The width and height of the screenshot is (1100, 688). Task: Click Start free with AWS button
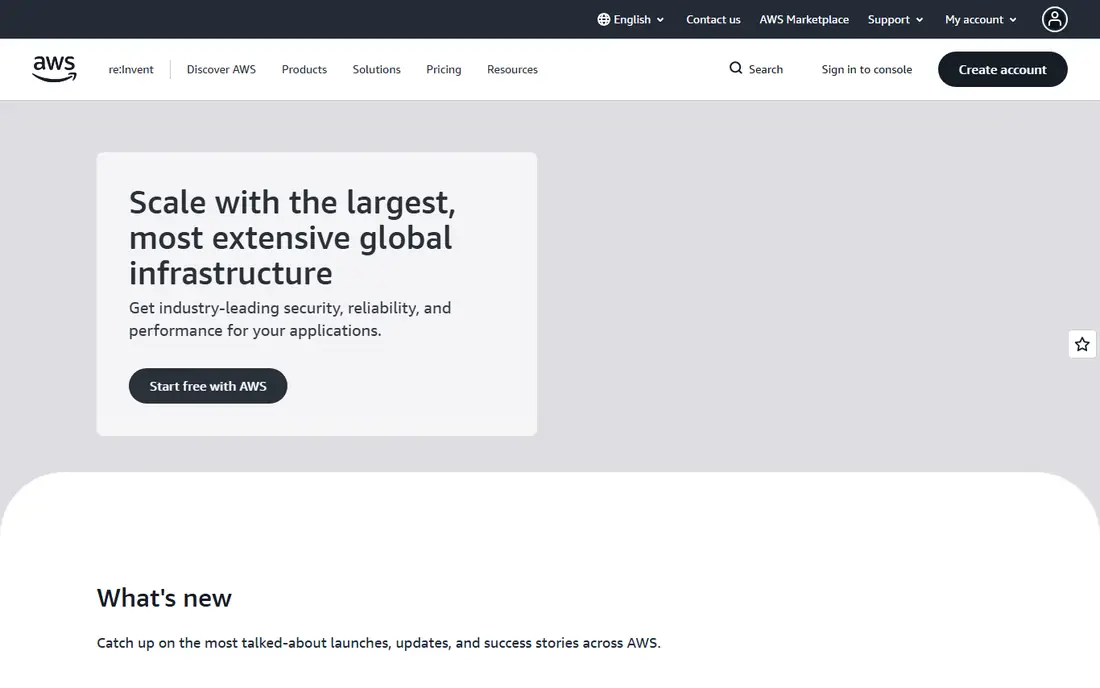pos(208,386)
